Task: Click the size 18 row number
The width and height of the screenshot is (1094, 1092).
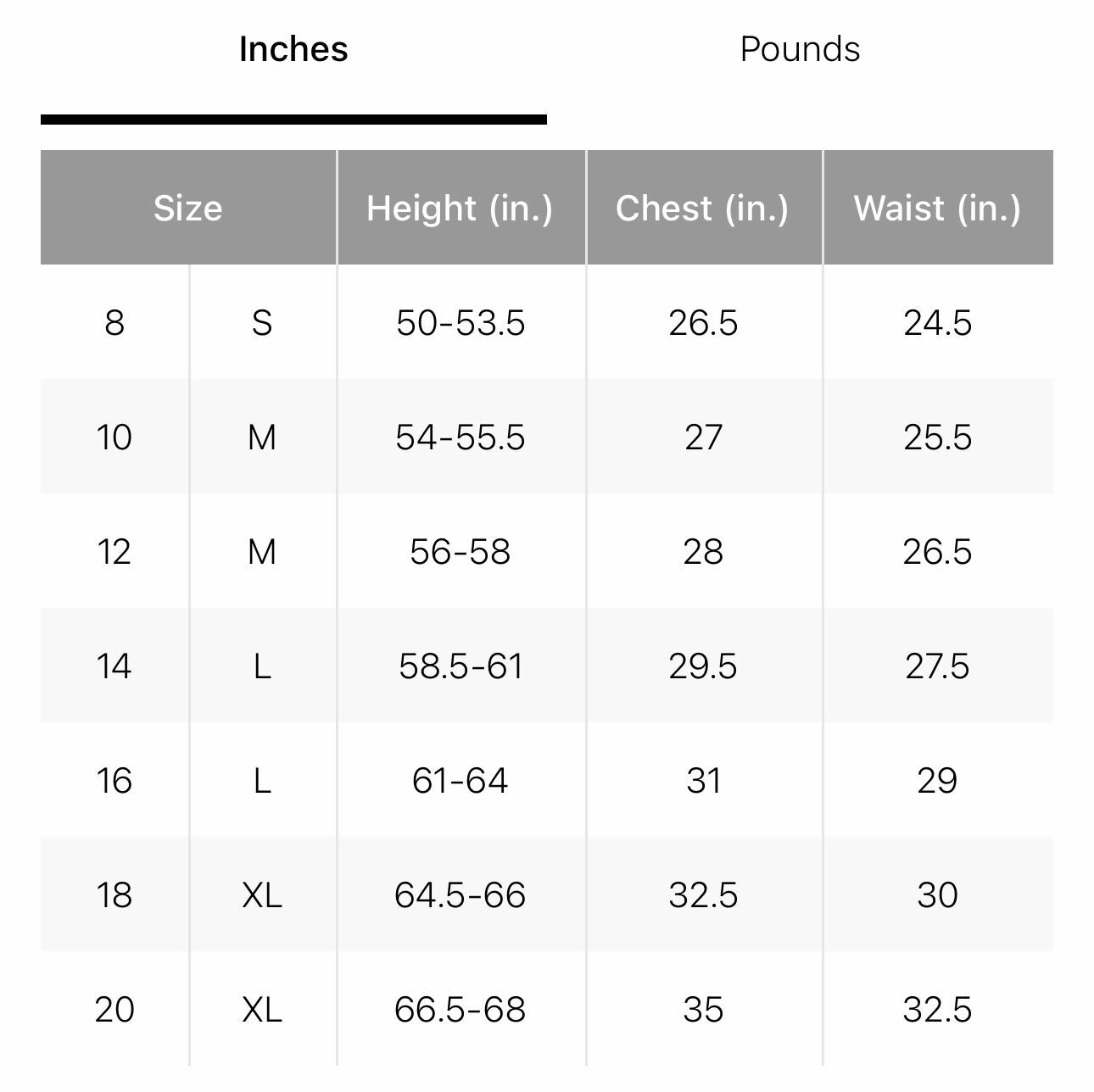Action: tap(114, 894)
